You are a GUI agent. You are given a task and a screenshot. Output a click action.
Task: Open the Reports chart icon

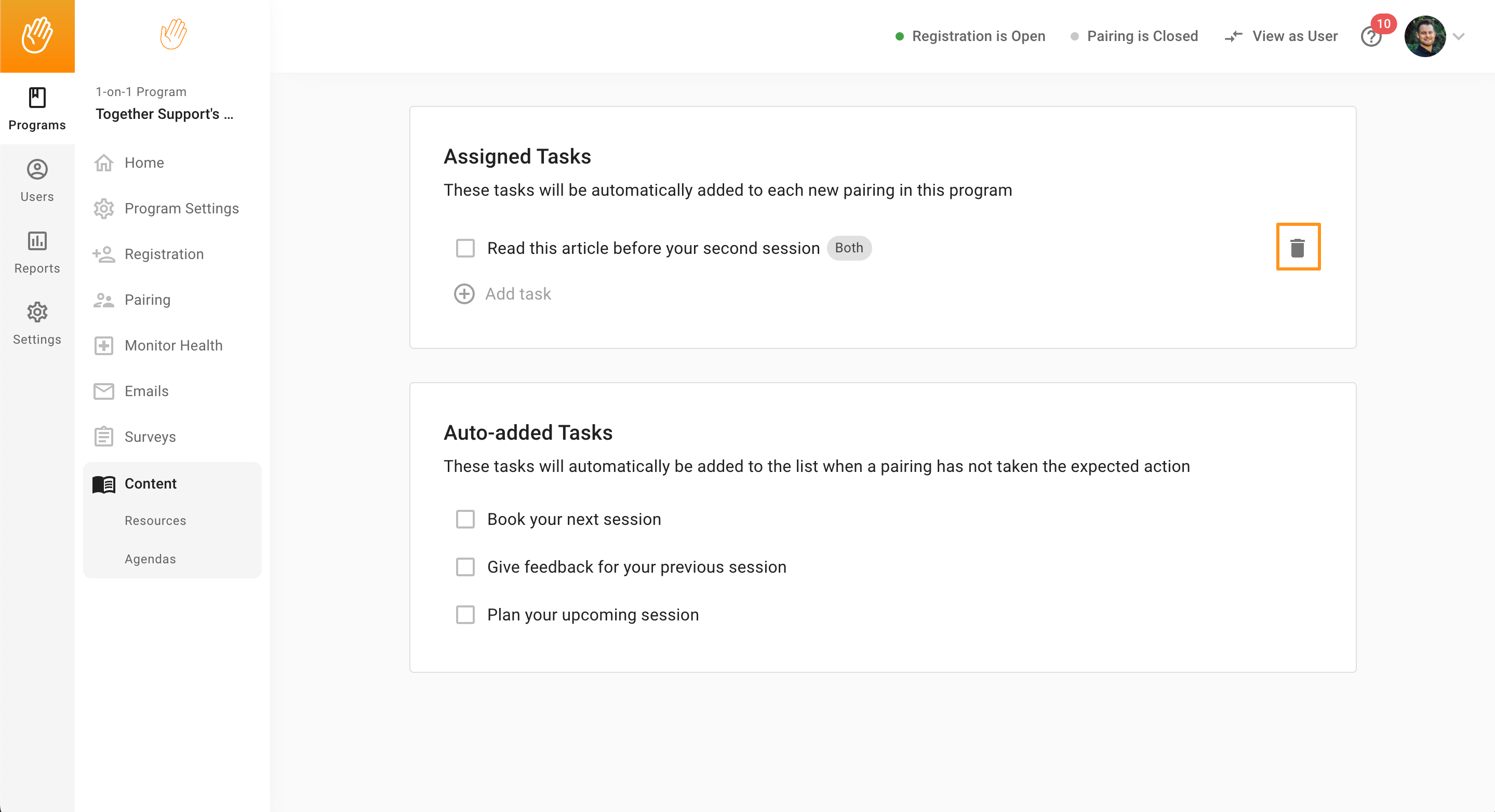point(37,241)
